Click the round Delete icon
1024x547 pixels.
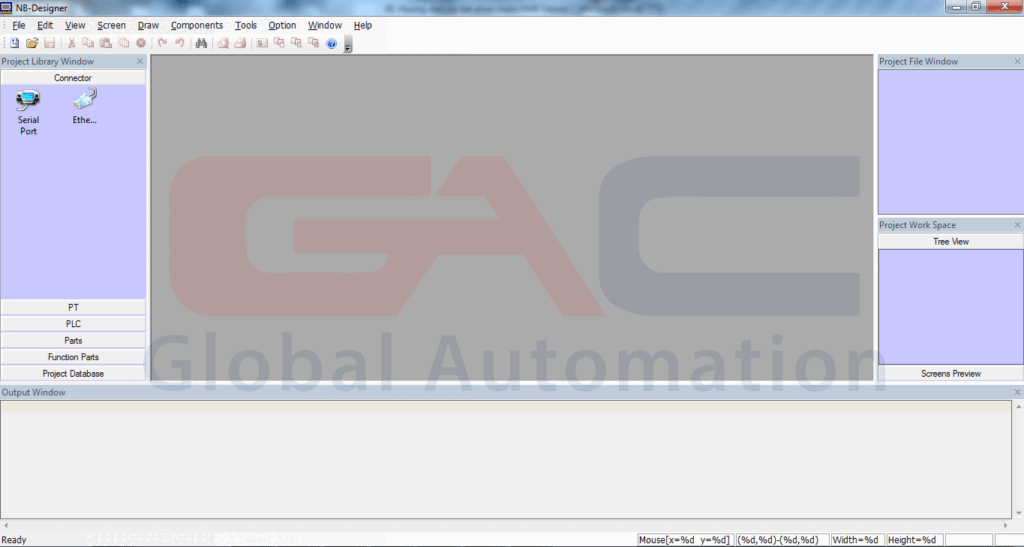pos(141,43)
